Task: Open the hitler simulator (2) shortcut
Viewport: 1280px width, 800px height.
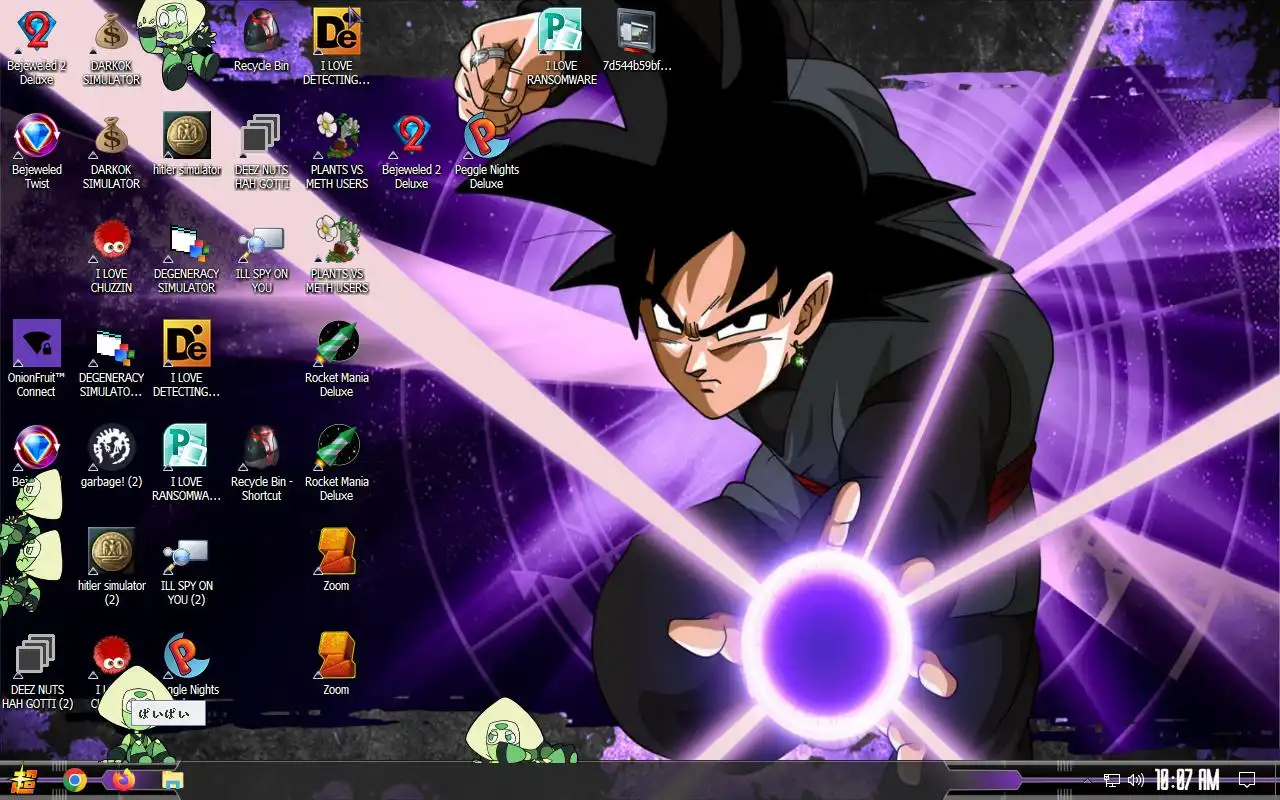Action: pyautogui.click(x=111, y=553)
